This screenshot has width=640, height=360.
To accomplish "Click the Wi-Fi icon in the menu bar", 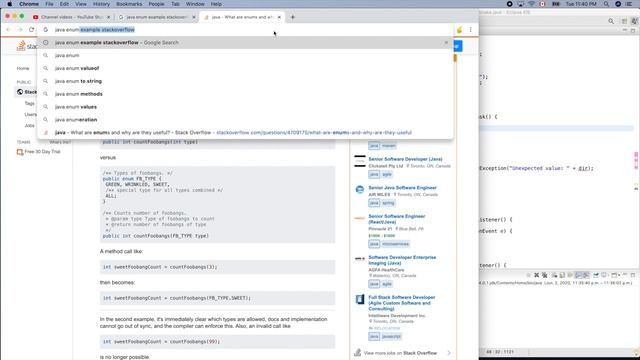I will (531, 4).
